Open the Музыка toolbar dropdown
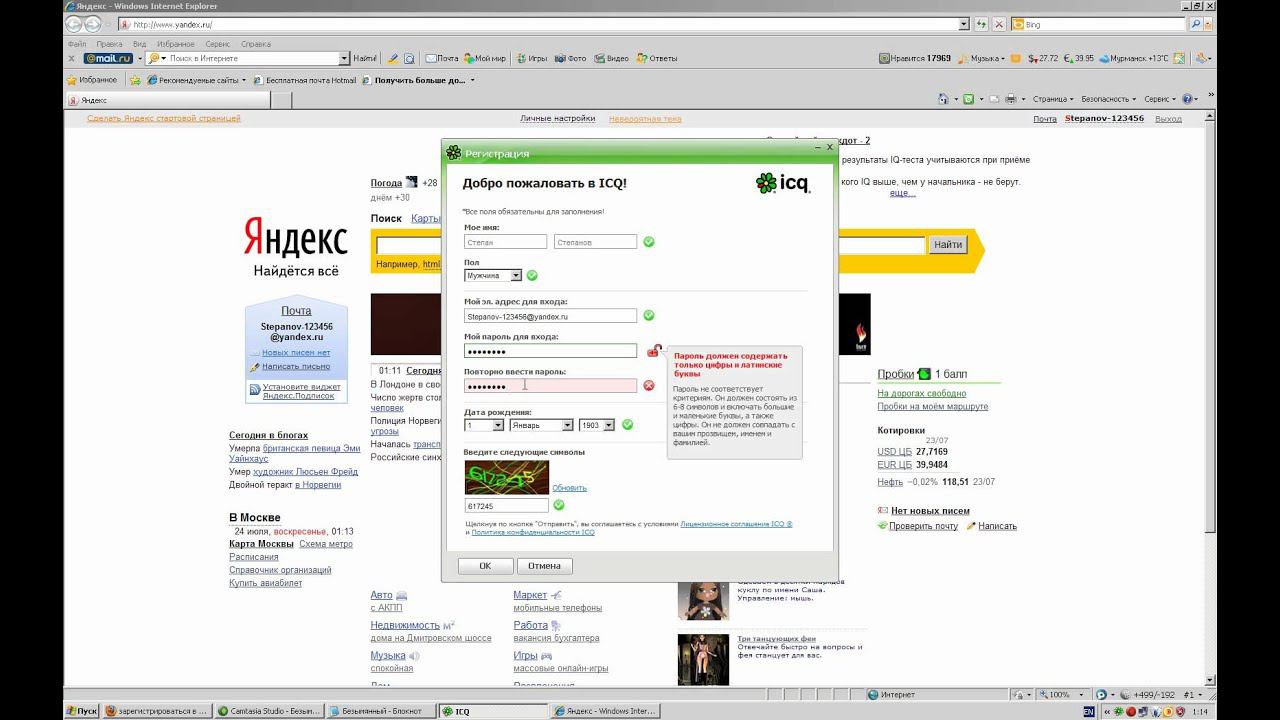Viewport: 1280px width, 720px height. coord(981,58)
